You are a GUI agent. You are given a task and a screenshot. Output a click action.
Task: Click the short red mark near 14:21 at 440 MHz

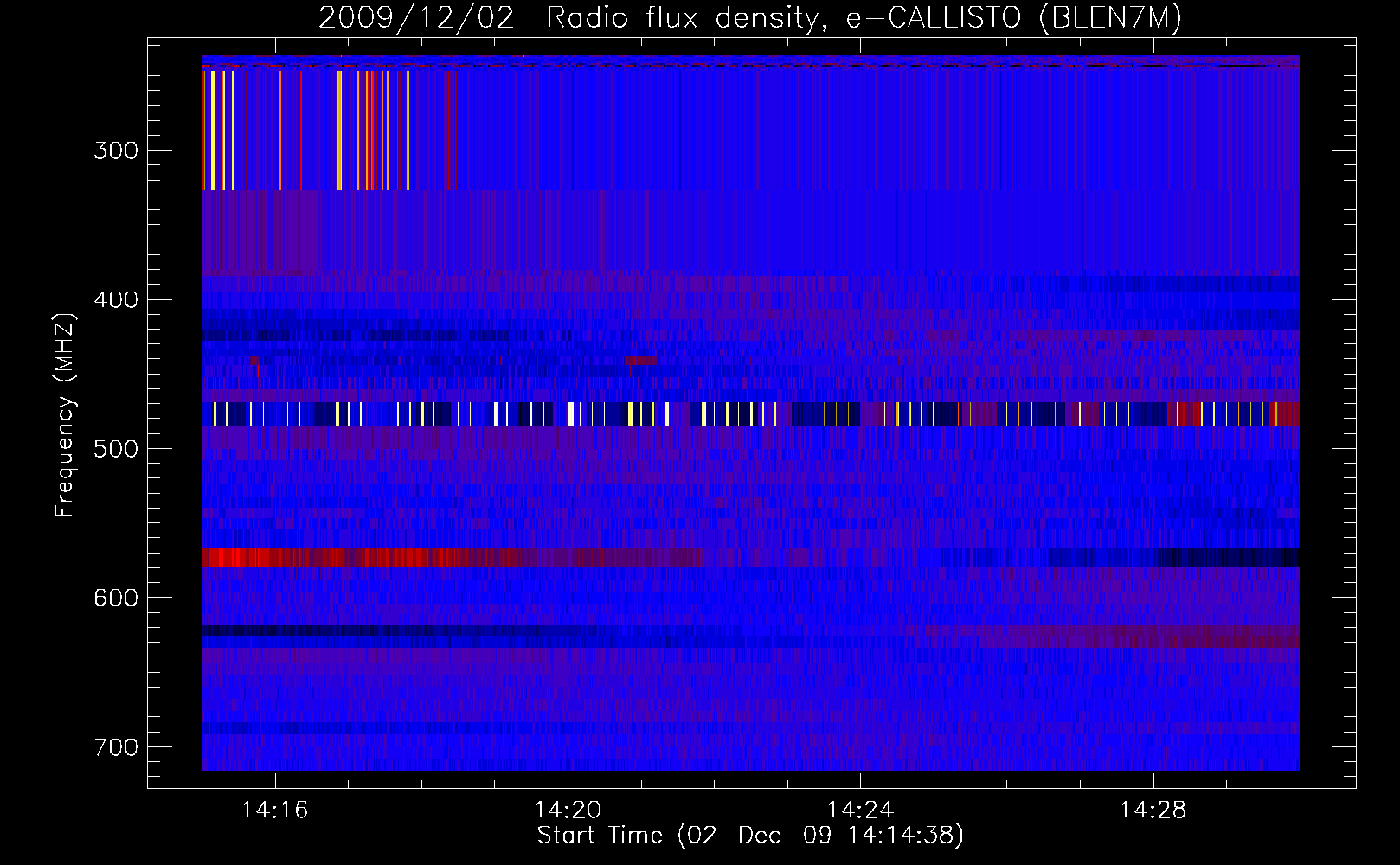pyautogui.click(x=640, y=360)
